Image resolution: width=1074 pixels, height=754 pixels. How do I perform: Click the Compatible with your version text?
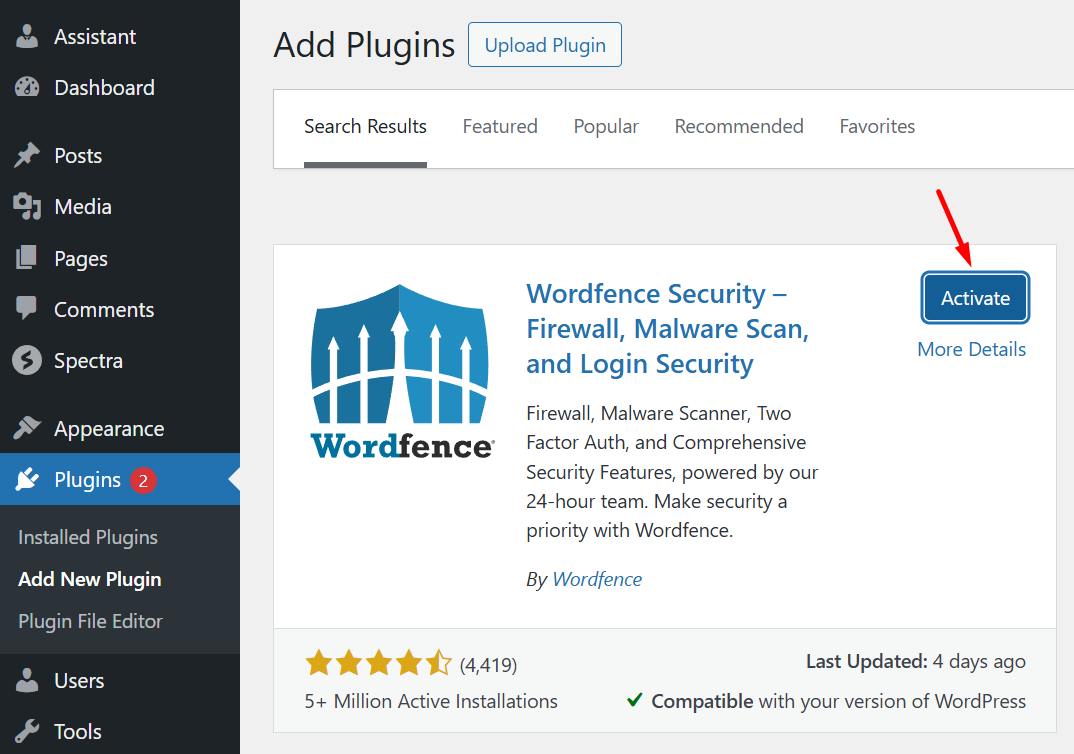click(838, 701)
